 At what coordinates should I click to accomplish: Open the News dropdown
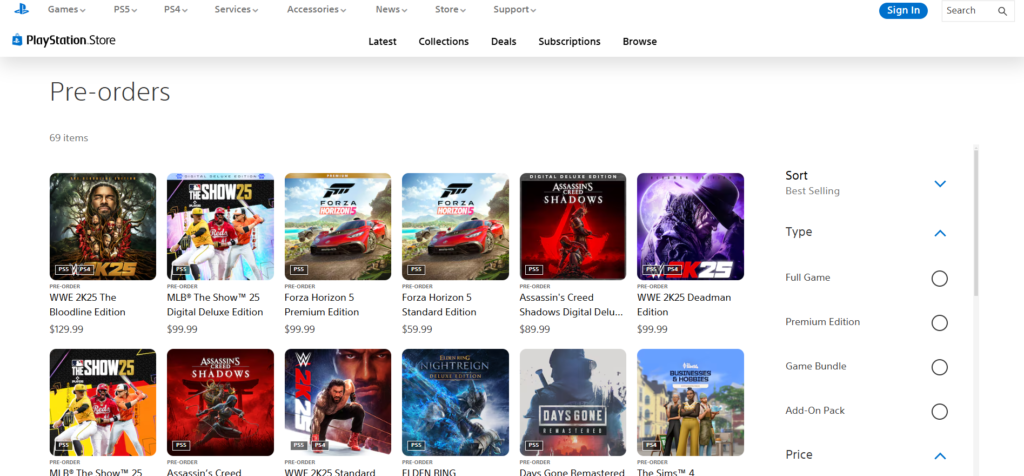(391, 10)
